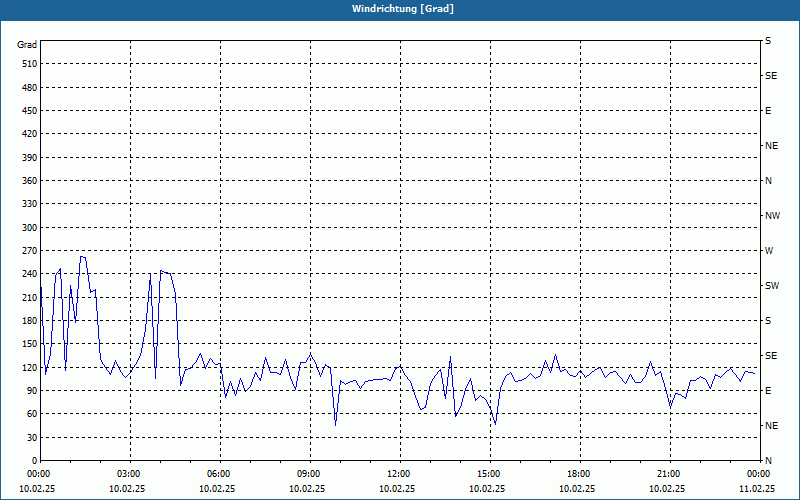Click the 420 degree axis label
The image size is (800, 500).
(30, 134)
